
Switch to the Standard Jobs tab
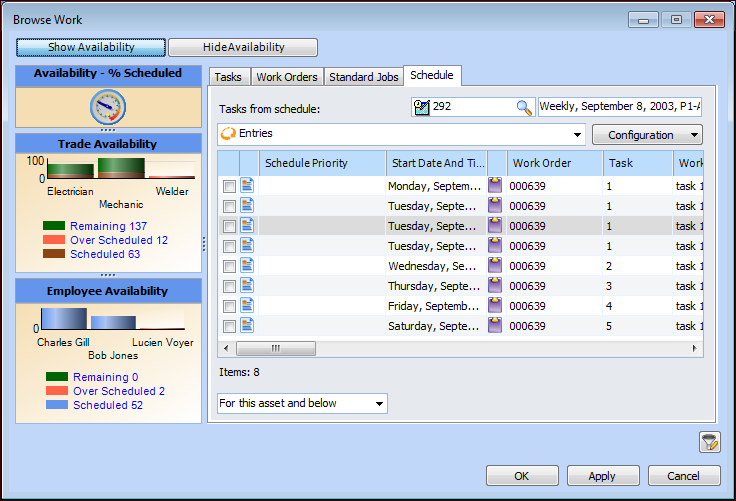point(363,77)
